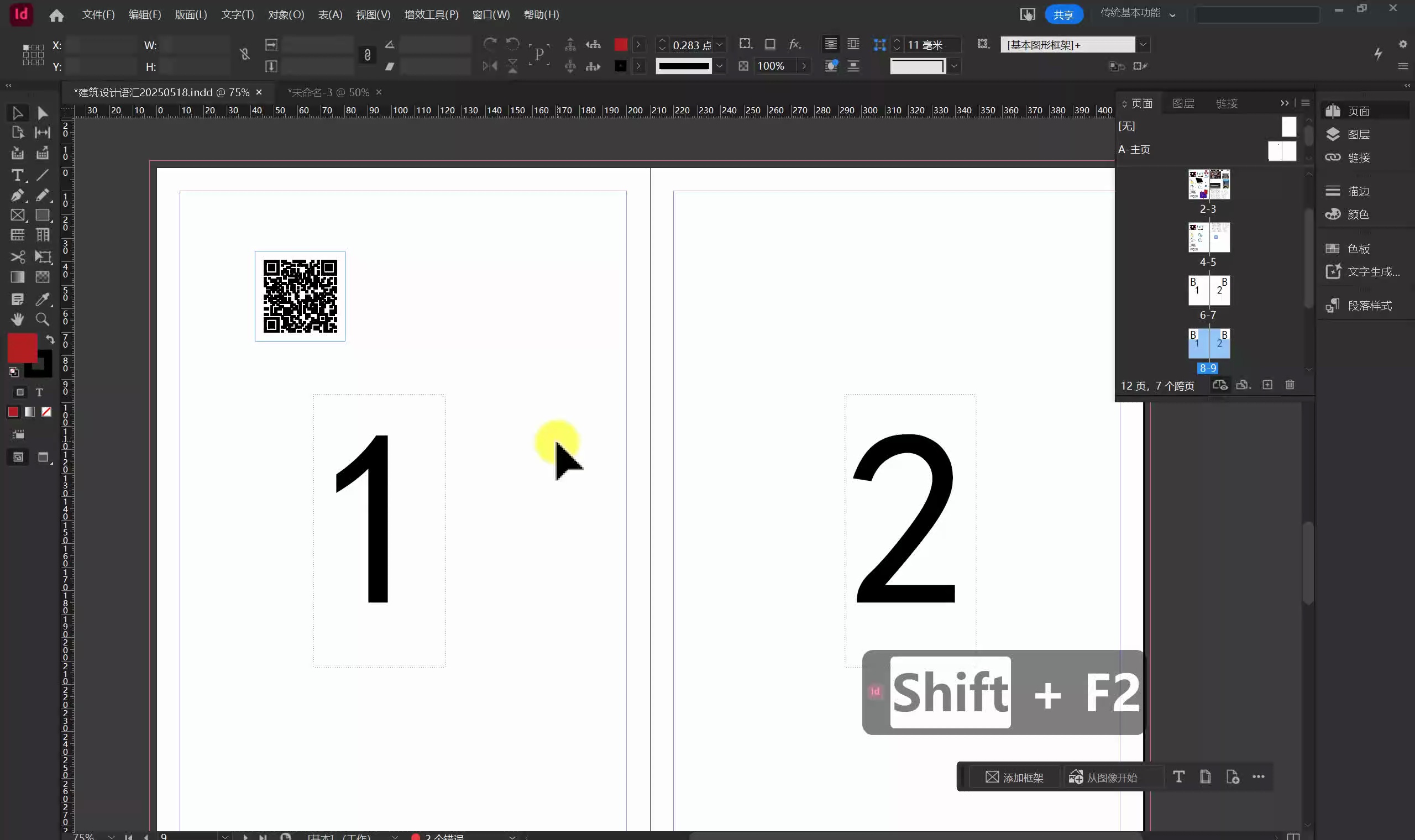Select the Pen tool
This screenshot has width=1415, height=840.
18,195
